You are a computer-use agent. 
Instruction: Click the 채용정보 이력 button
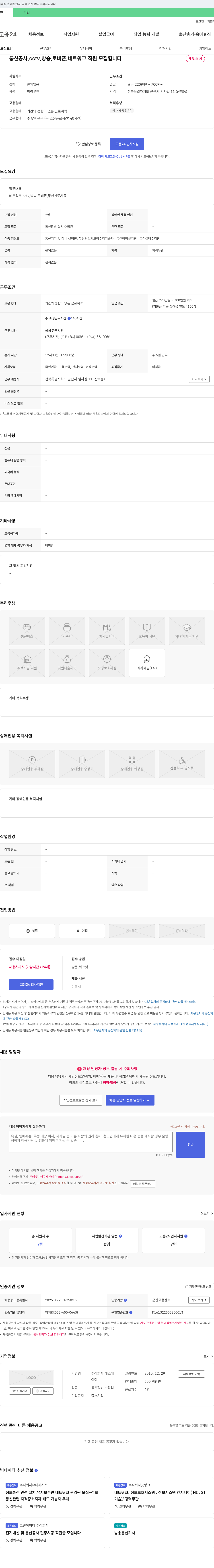pos(191,1374)
